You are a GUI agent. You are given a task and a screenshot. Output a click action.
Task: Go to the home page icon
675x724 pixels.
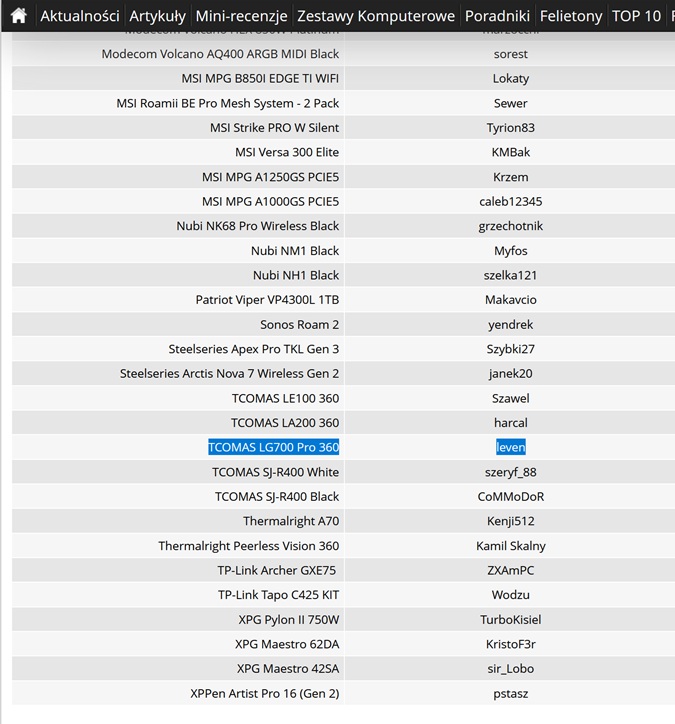coord(18,16)
